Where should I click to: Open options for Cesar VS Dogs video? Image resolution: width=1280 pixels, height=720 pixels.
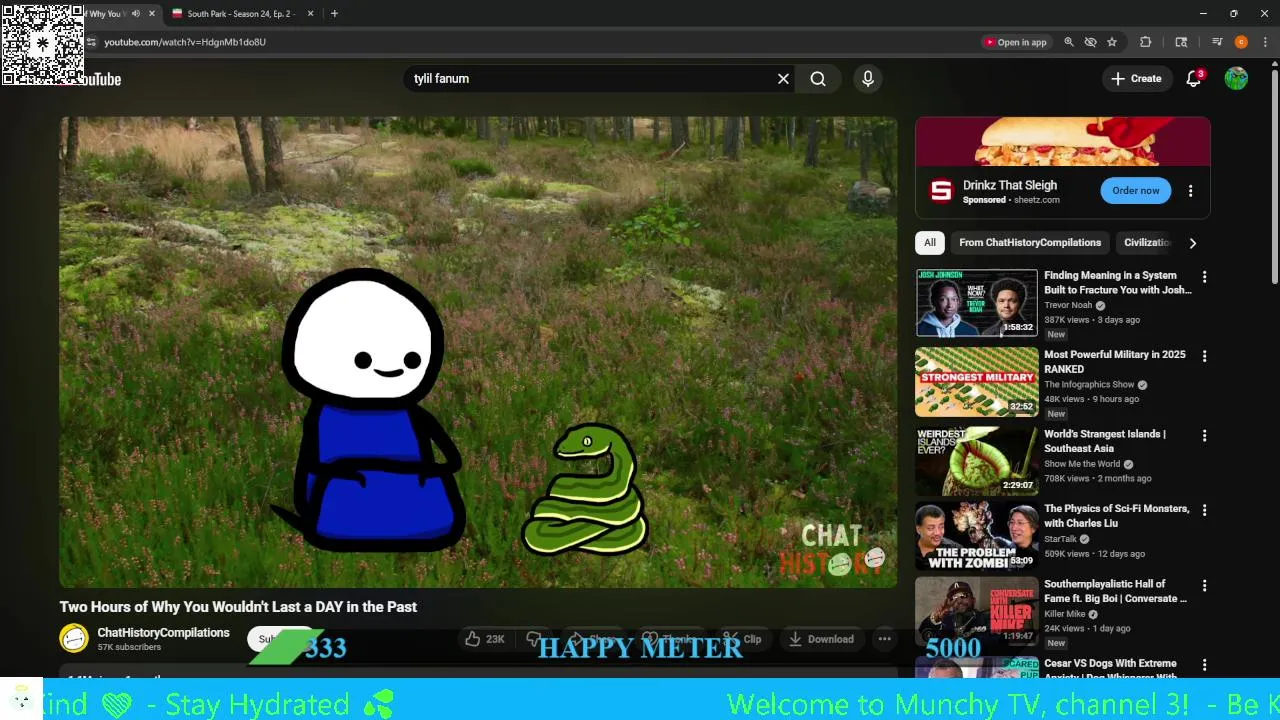pyautogui.click(x=1204, y=665)
